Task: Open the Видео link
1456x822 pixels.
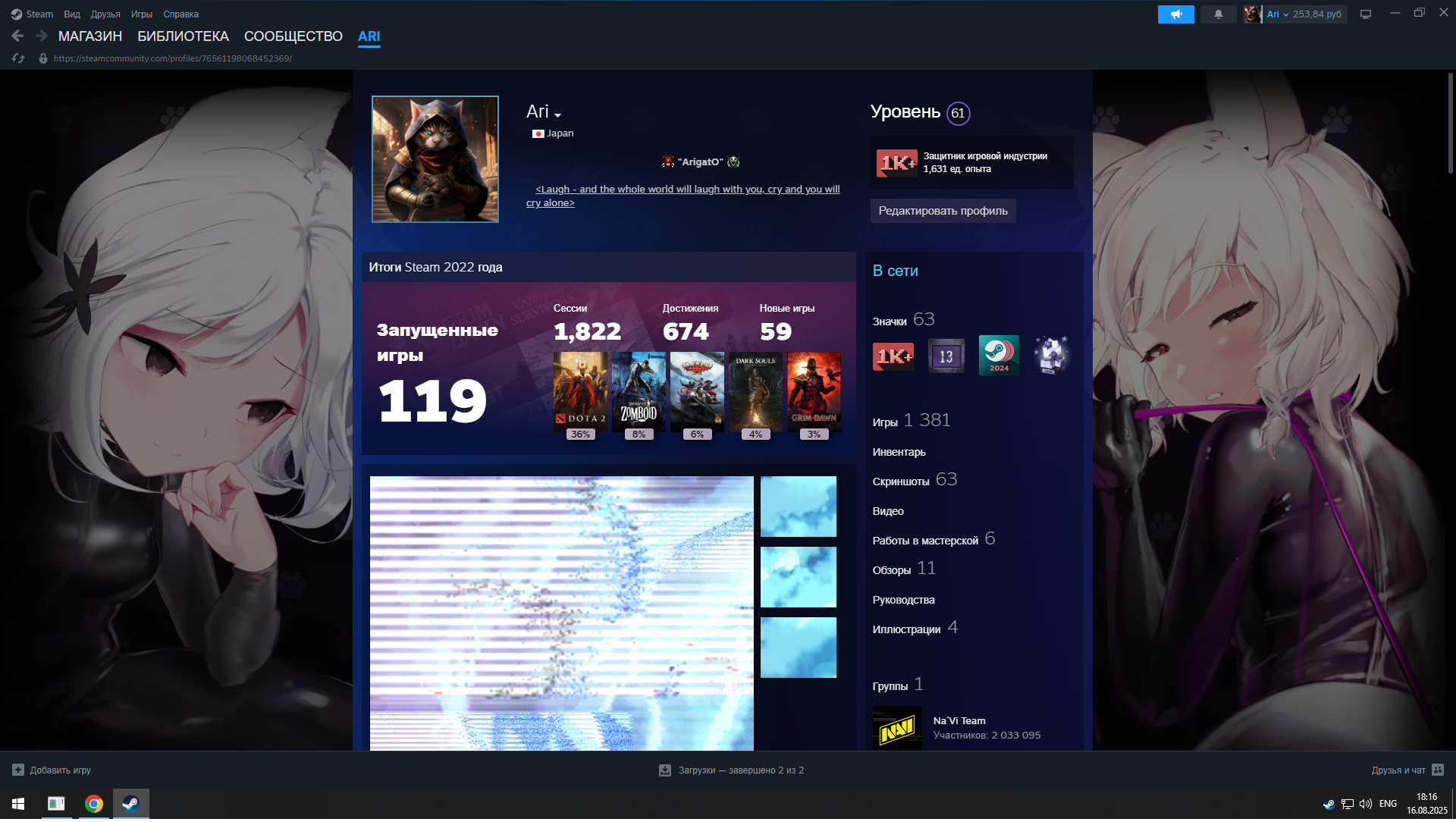Action: (888, 511)
